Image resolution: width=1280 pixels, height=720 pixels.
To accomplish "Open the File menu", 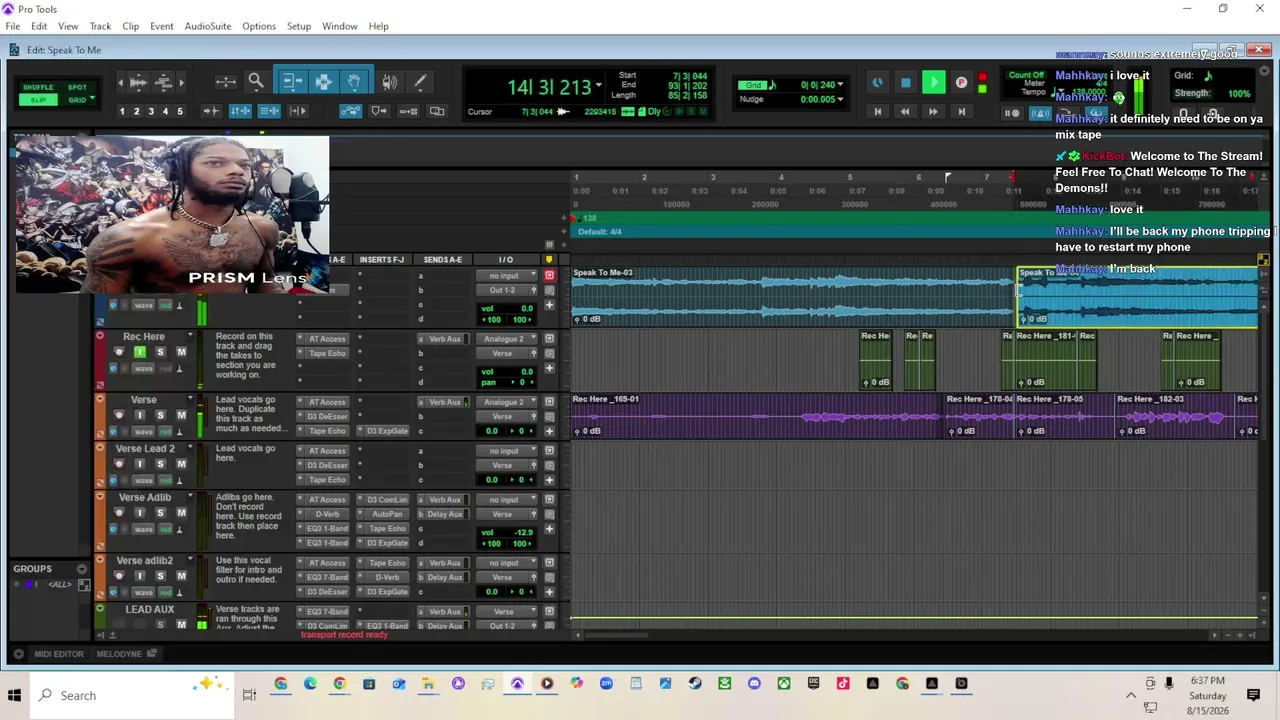I will (13, 26).
